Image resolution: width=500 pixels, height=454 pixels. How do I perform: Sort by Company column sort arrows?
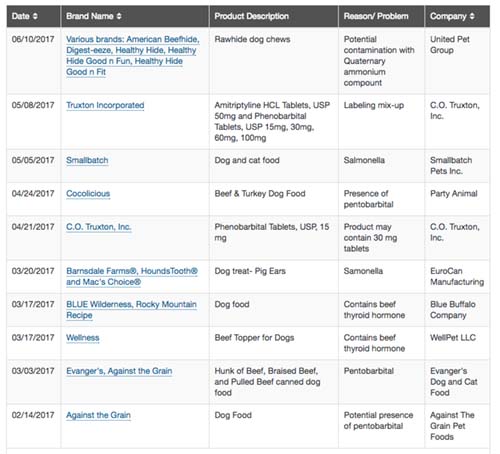coord(472,16)
